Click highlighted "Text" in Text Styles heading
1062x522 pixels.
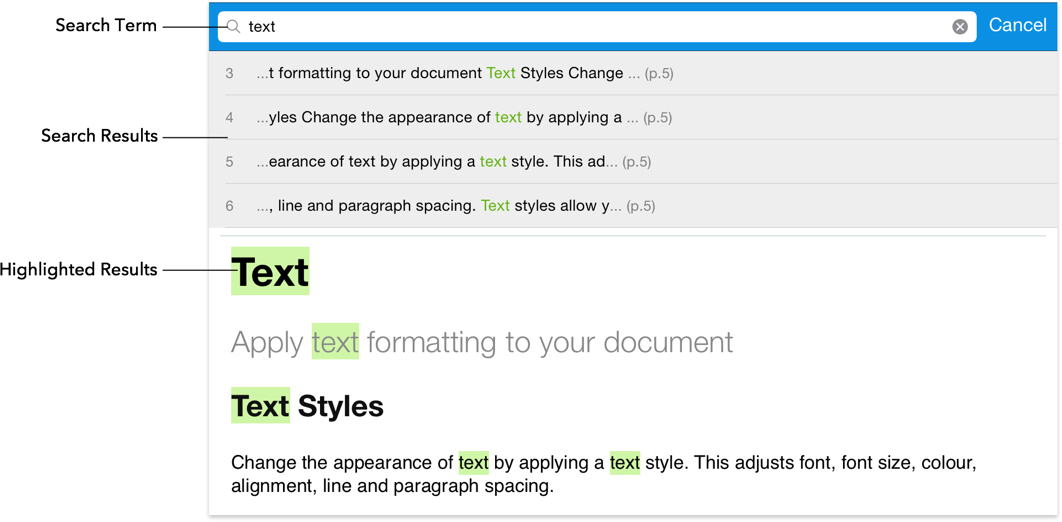pyautogui.click(x=260, y=406)
